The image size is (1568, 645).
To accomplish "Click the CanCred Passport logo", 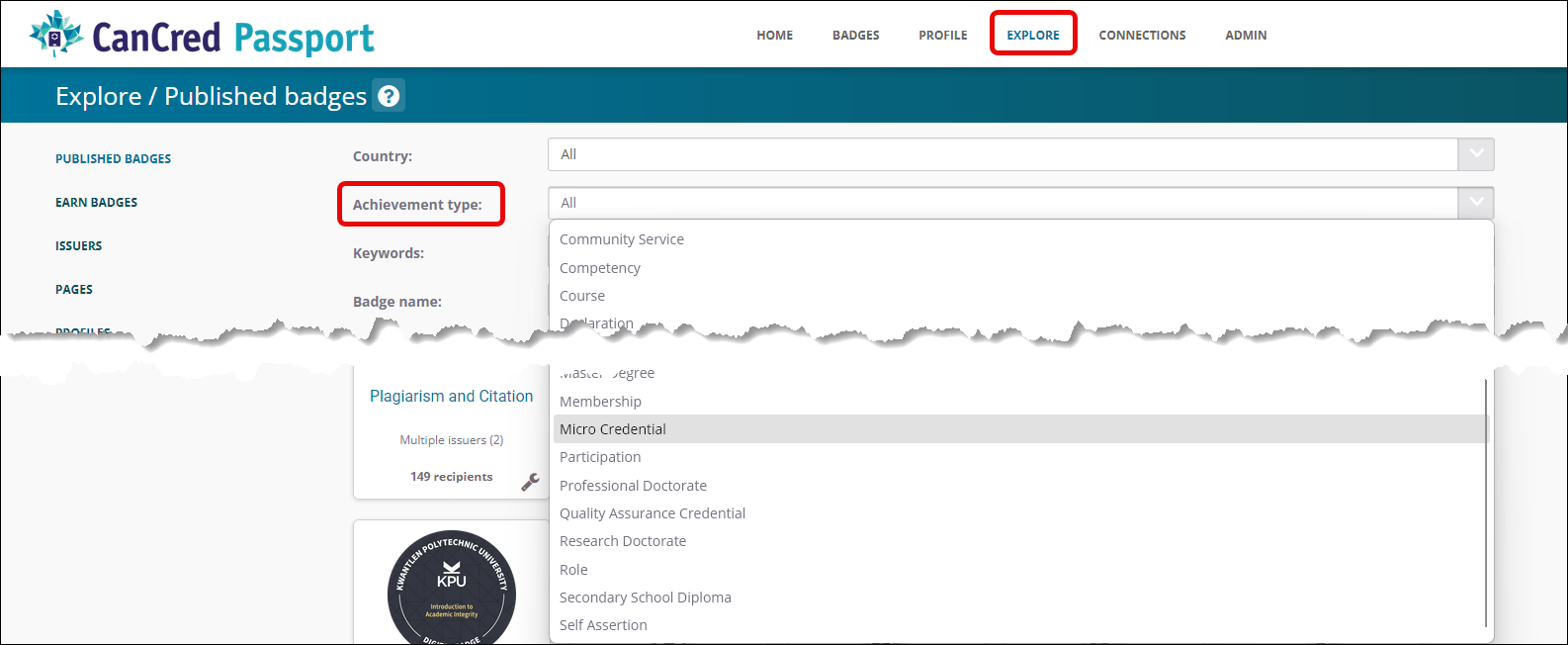I will tap(202, 36).
